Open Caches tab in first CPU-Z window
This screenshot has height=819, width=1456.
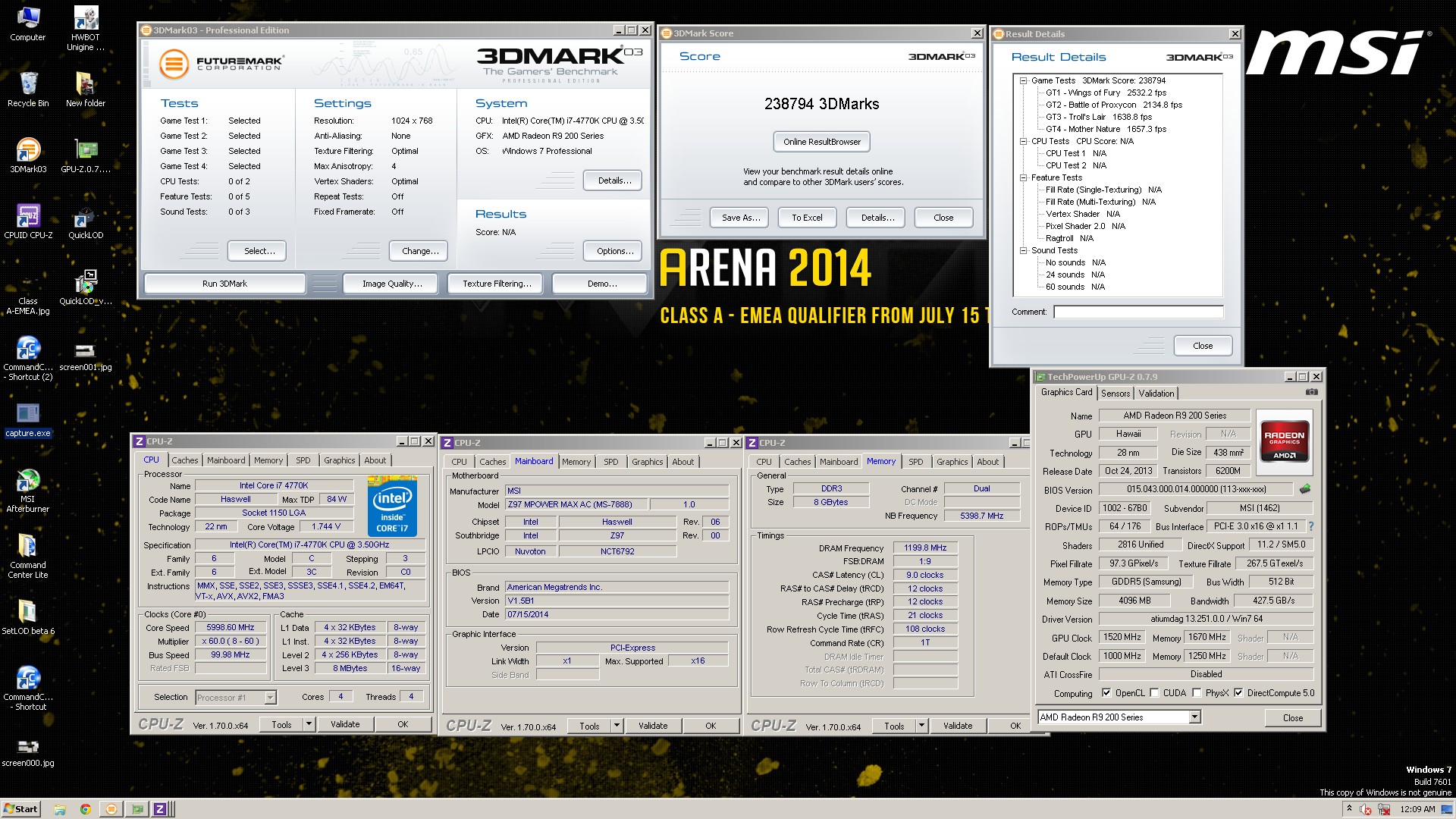click(x=184, y=460)
